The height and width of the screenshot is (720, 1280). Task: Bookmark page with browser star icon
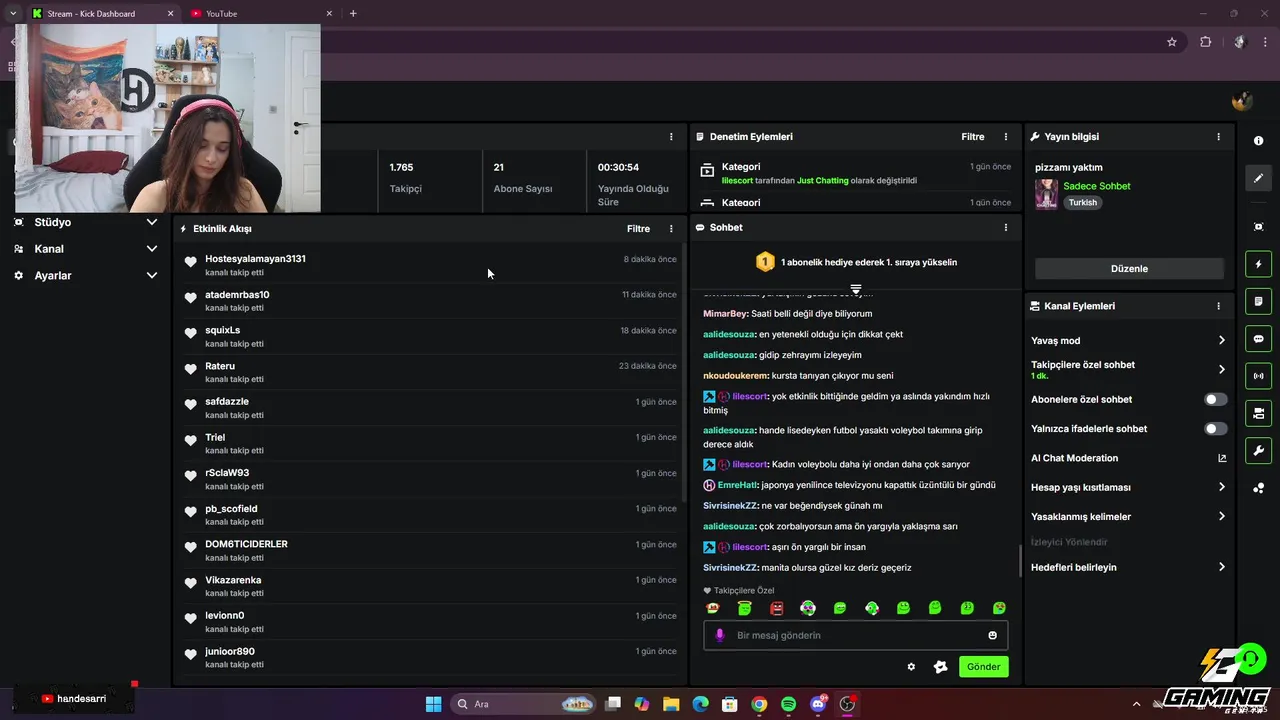1172,42
